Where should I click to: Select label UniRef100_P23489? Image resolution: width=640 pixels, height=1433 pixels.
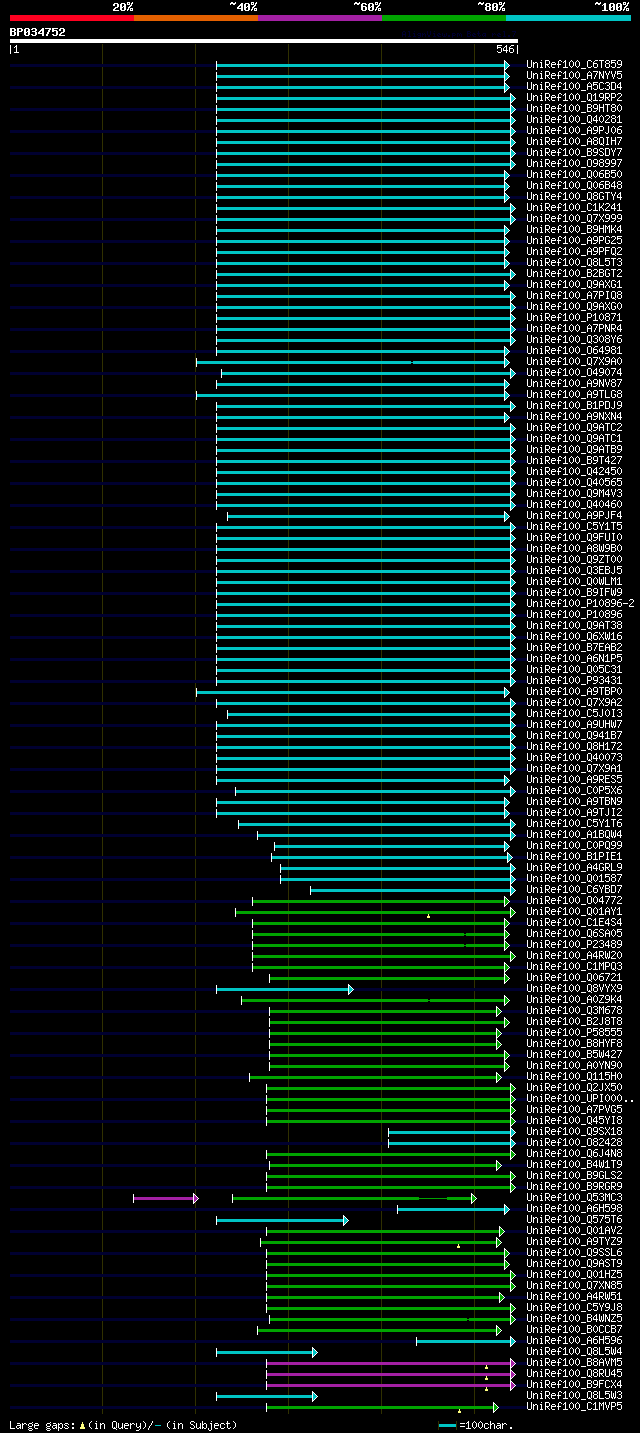pos(574,945)
